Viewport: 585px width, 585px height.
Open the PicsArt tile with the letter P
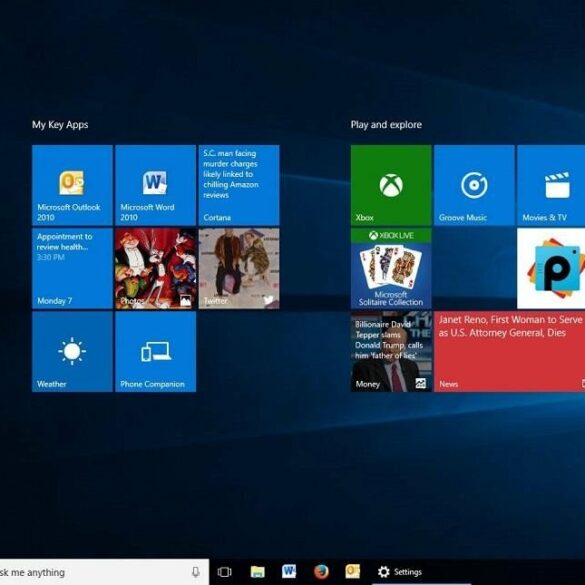pos(551,269)
